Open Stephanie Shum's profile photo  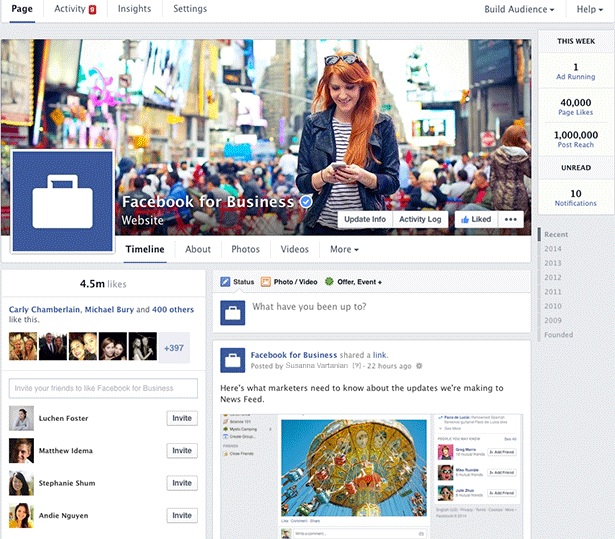pyautogui.click(x=21, y=483)
